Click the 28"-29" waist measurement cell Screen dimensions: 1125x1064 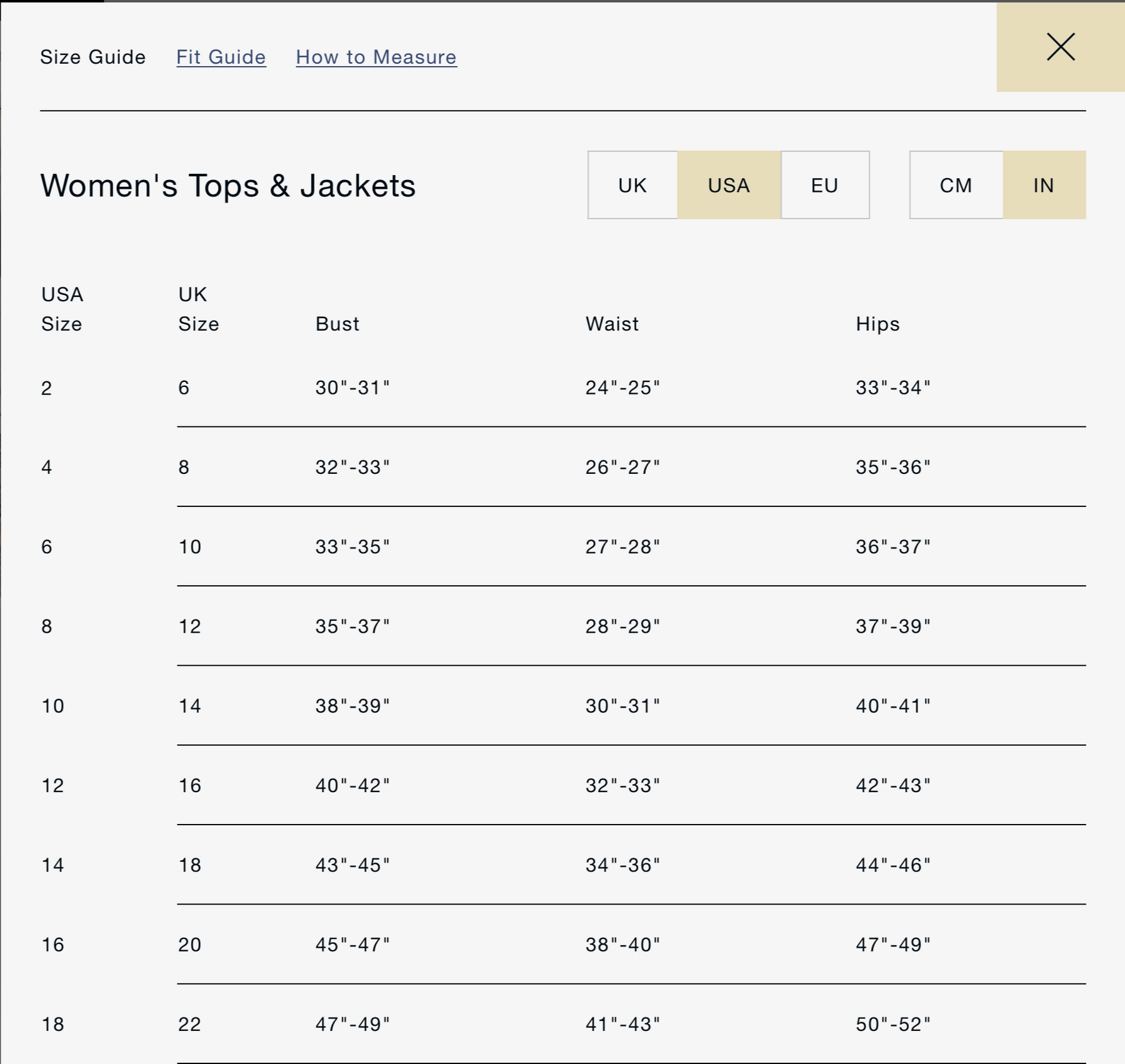point(622,626)
